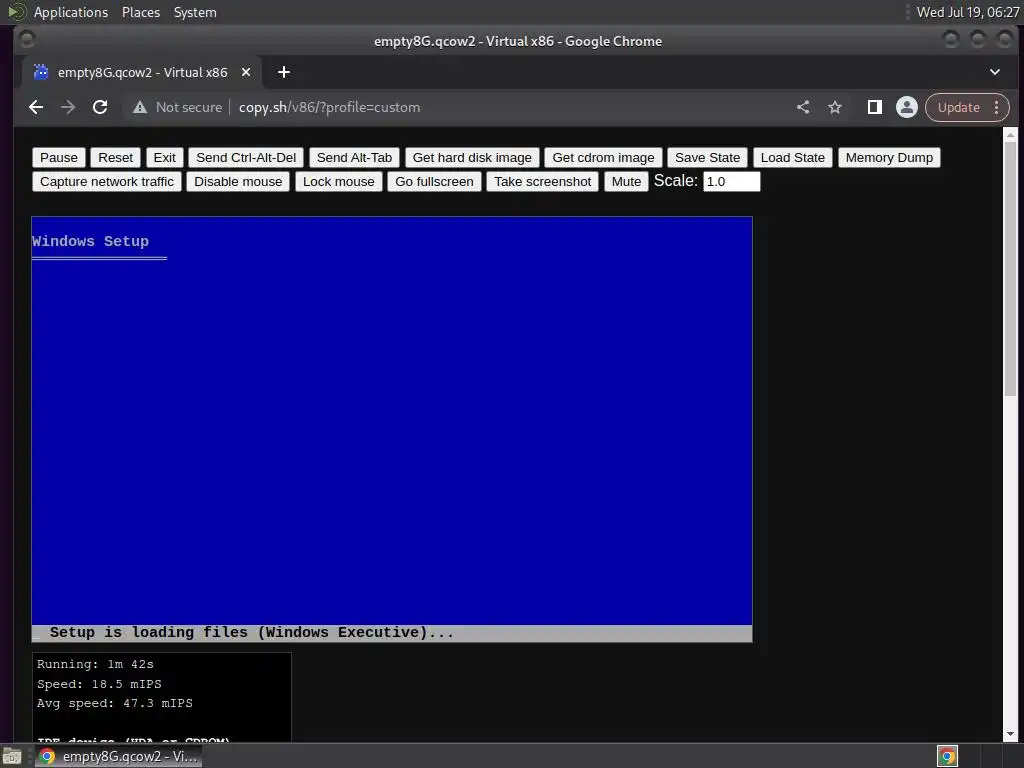Send Alt-Tab to the VM
The width and height of the screenshot is (1024, 768).
[355, 157]
